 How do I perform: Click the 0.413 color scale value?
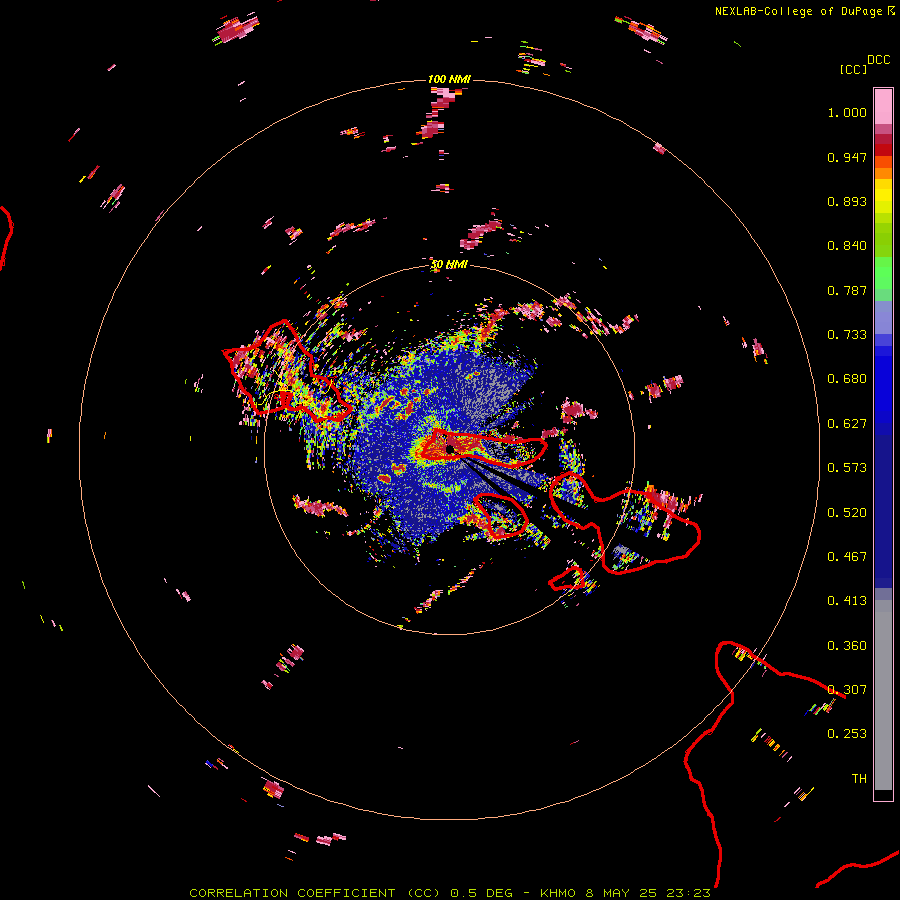click(847, 601)
